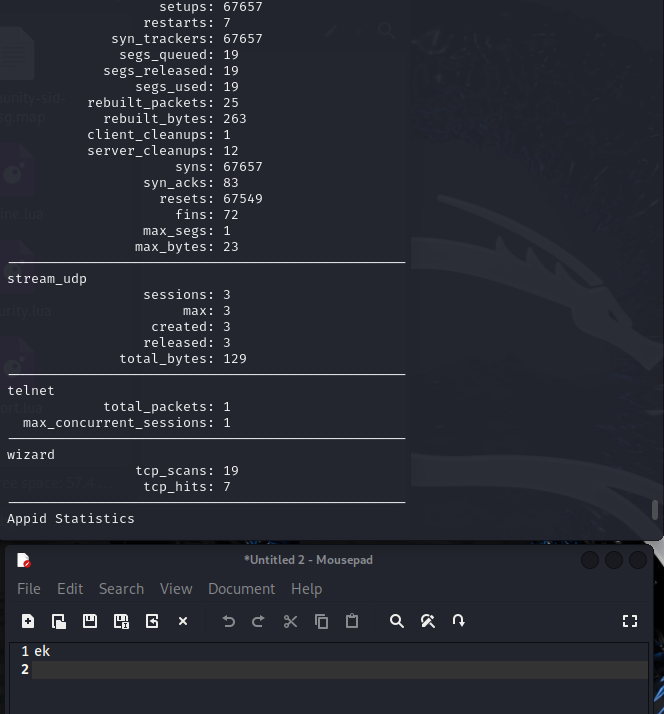Click the "syns: 67657" line in terminal
Viewport: 664px width, 714px height.
219,167
